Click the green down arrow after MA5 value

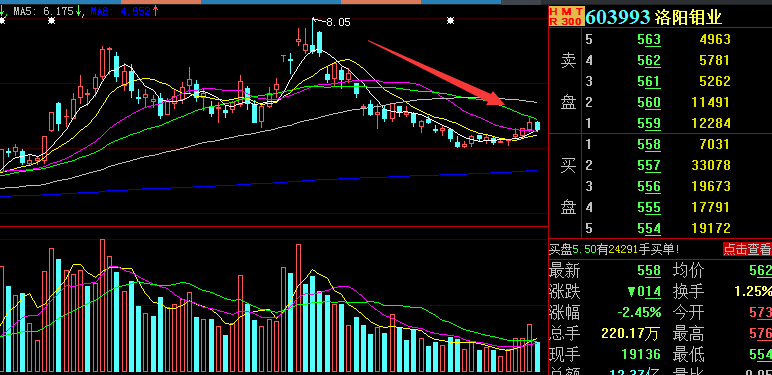click(x=79, y=10)
